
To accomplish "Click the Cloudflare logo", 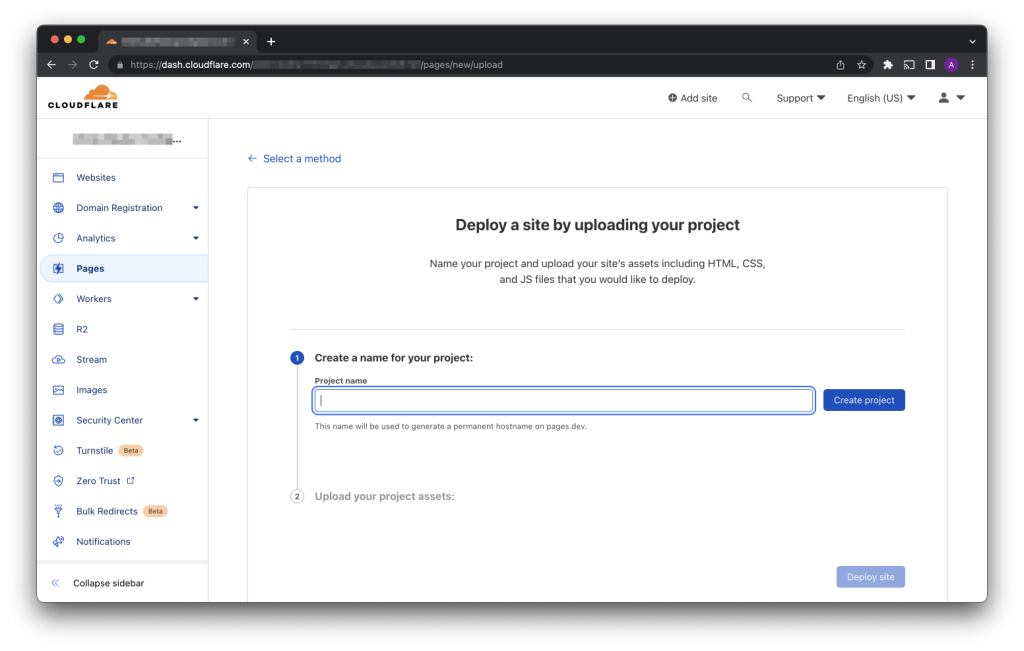I will tap(82, 97).
